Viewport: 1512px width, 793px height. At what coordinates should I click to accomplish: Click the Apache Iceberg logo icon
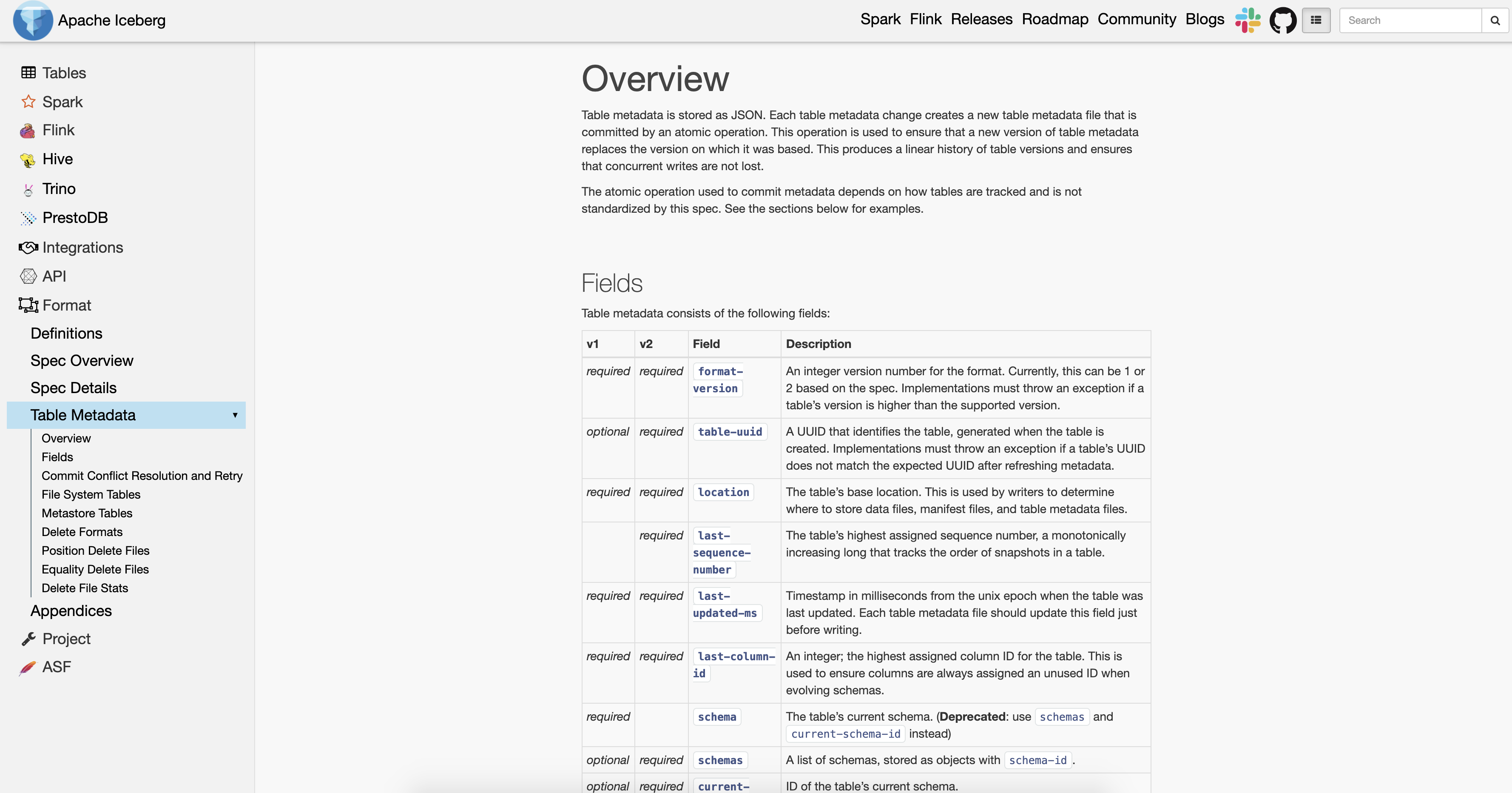(x=33, y=20)
